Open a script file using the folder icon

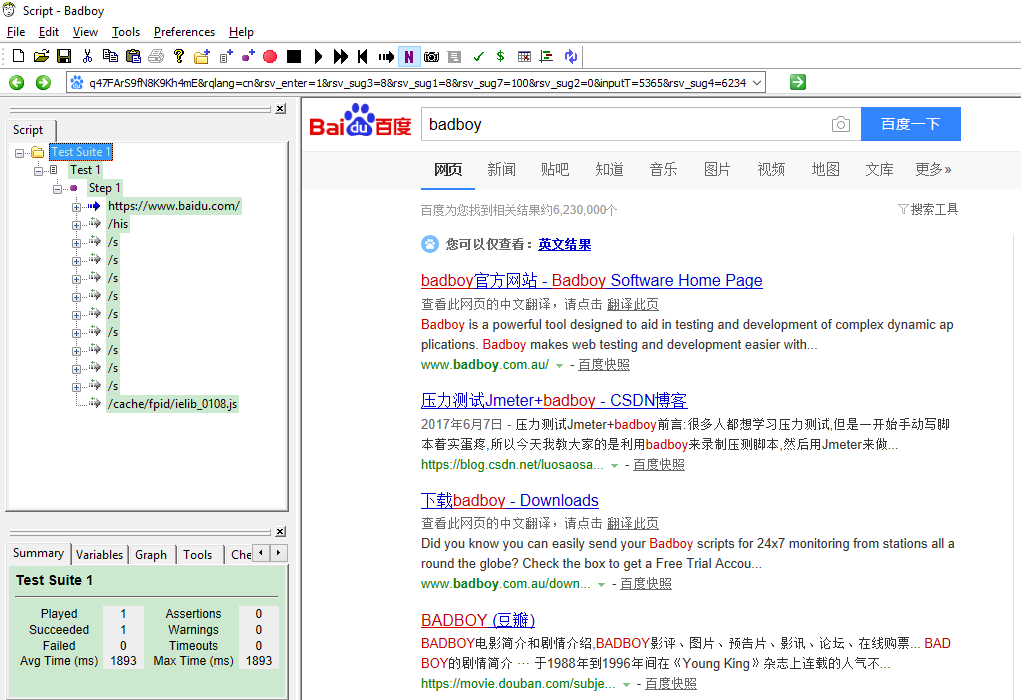pyautogui.click(x=42, y=57)
